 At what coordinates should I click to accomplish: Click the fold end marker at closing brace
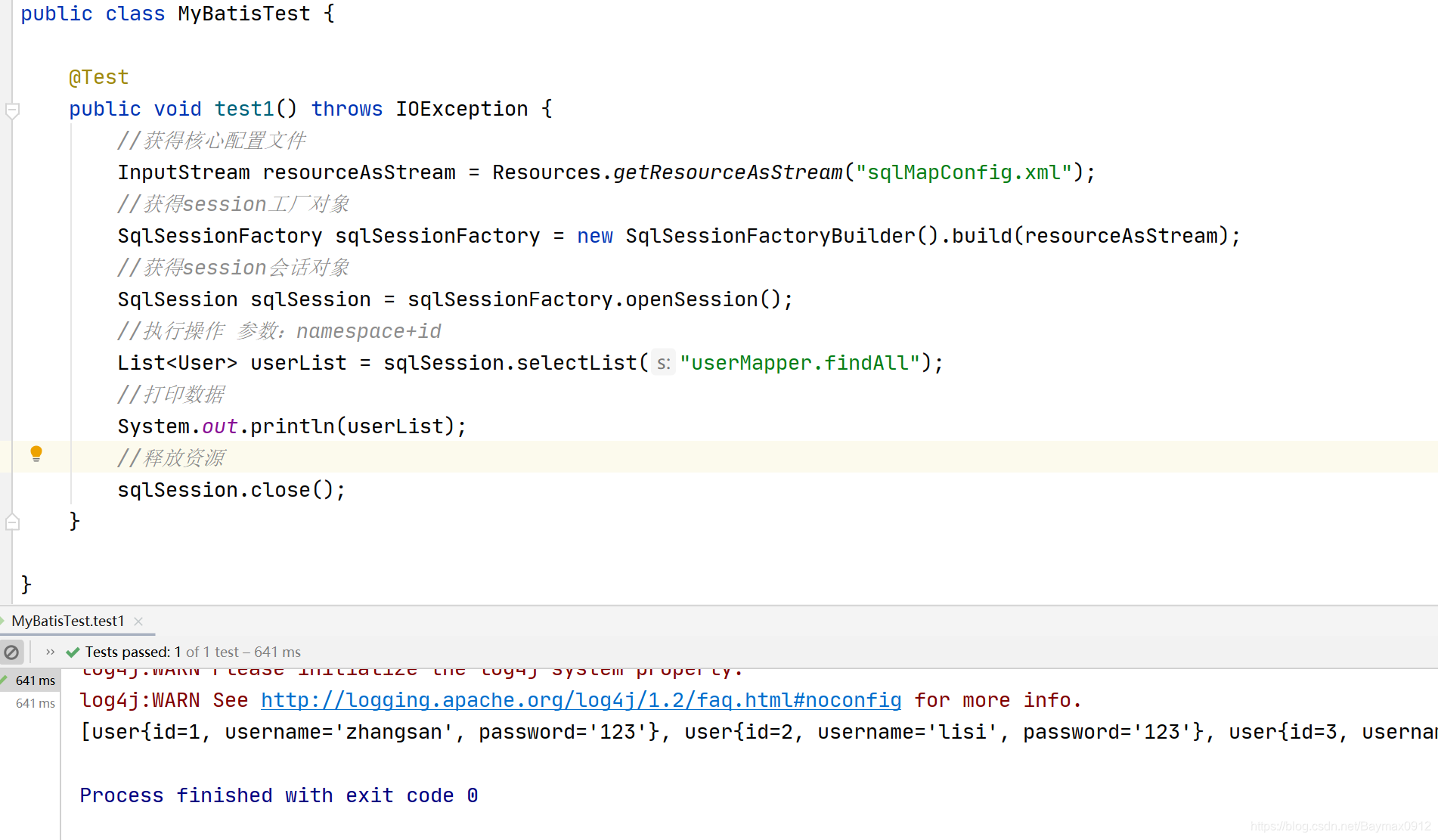[12, 522]
